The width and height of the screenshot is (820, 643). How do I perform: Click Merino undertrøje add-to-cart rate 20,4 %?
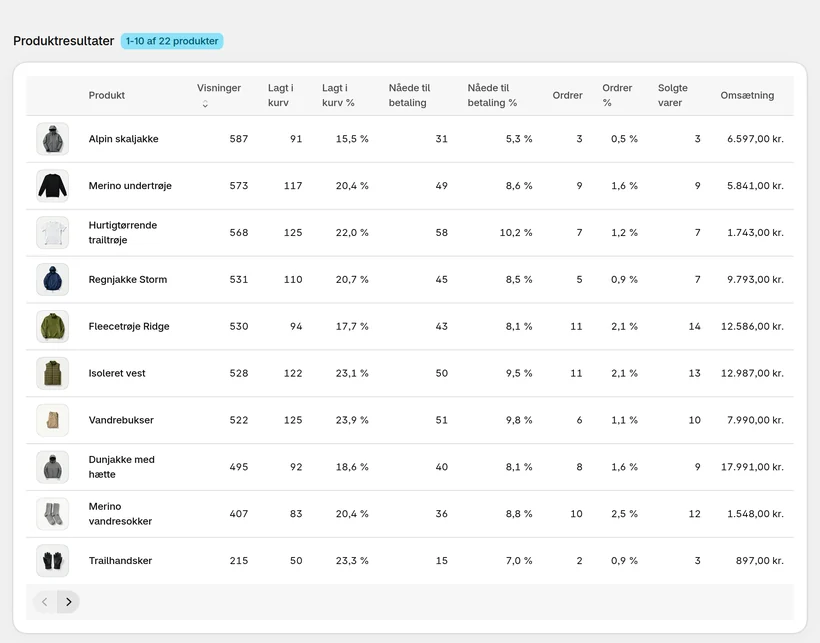352,186
